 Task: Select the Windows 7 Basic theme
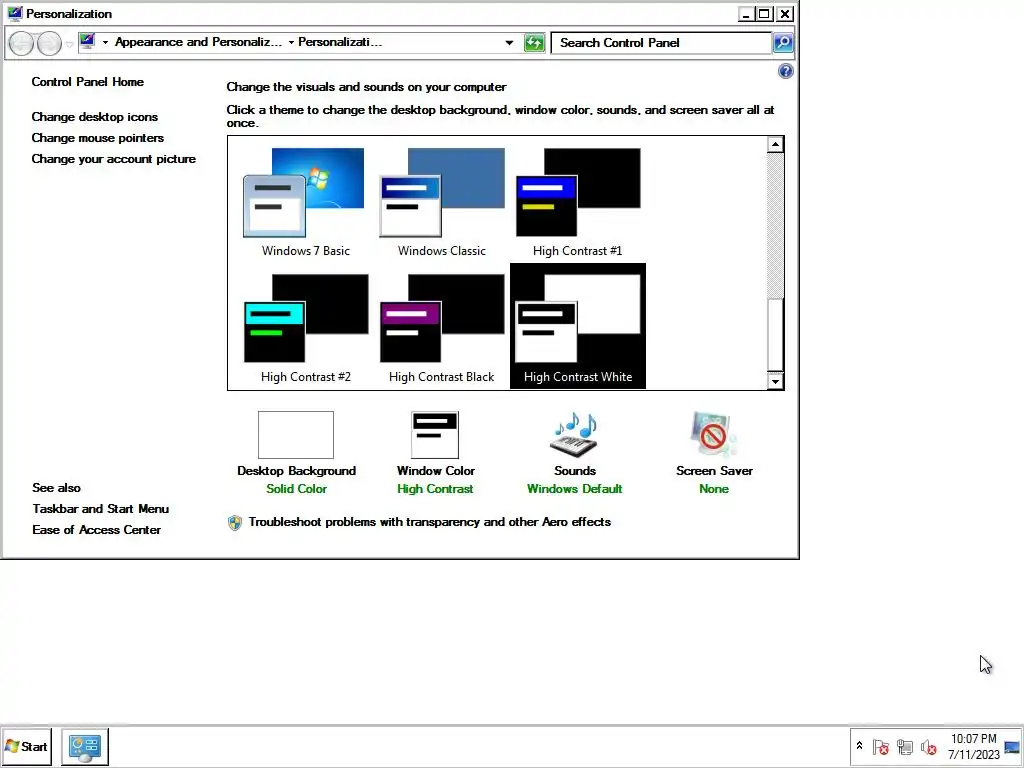pyautogui.click(x=306, y=202)
